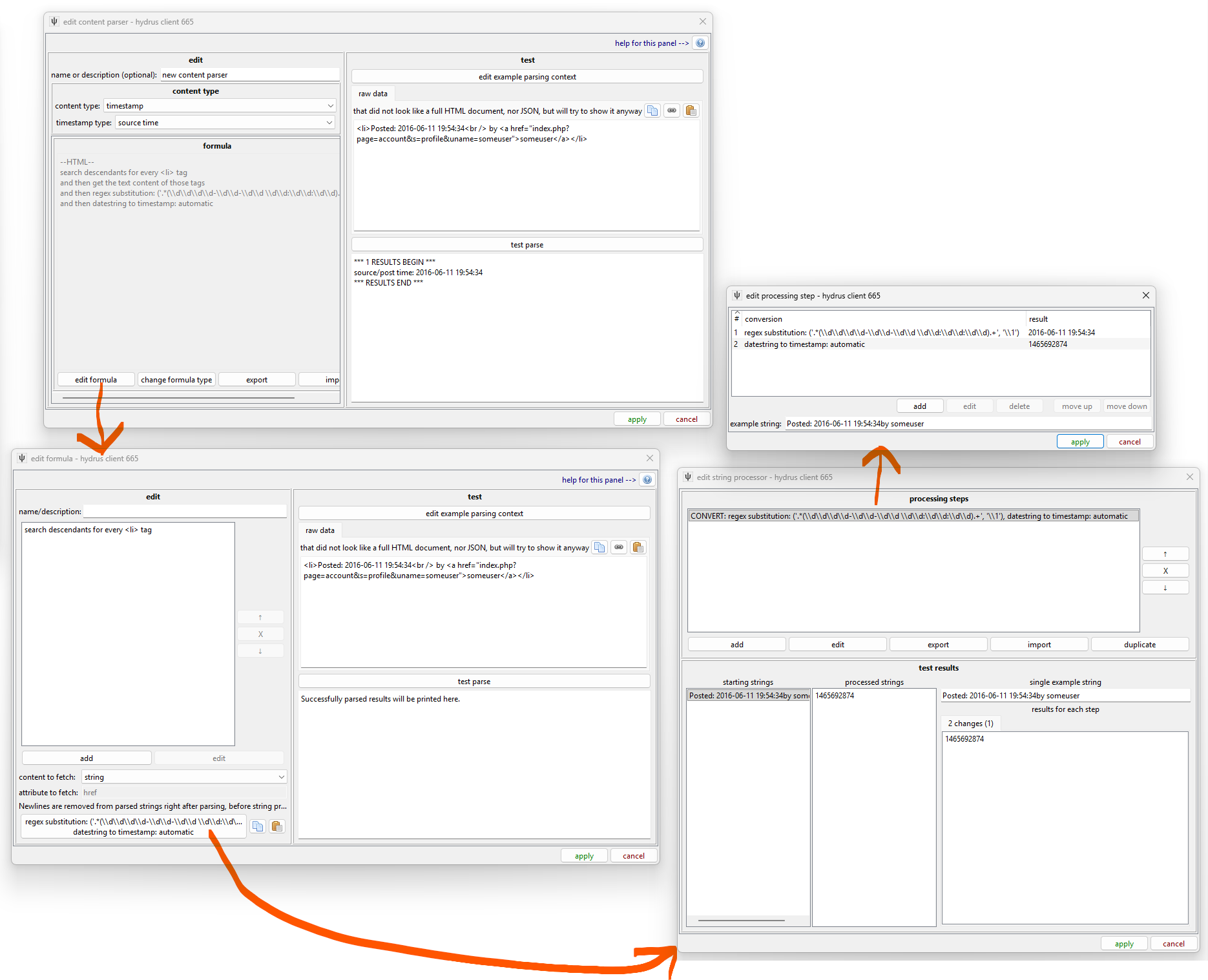Select the "2 changes (1)" tab

[970, 724]
